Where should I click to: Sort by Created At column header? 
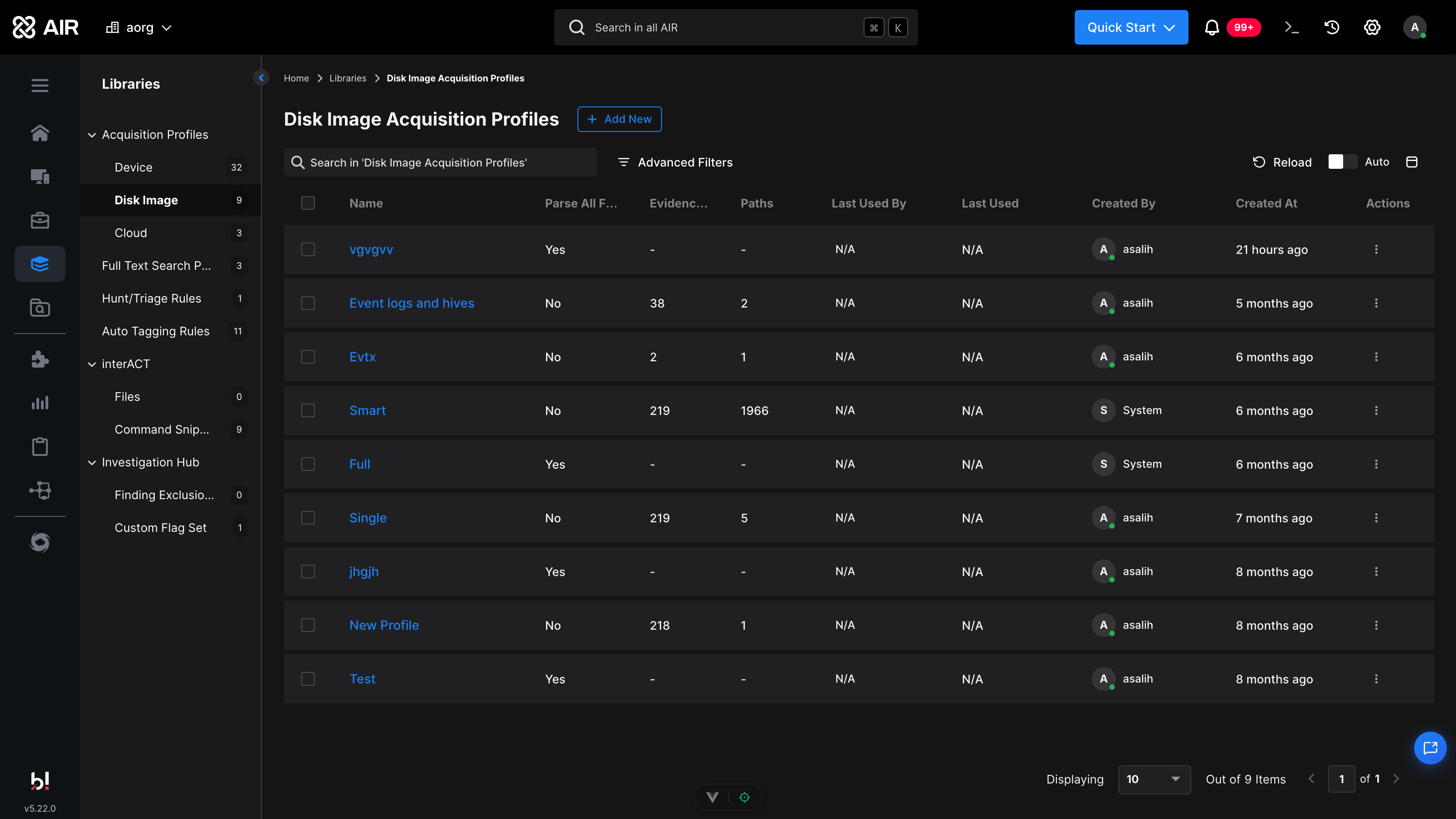point(1266,203)
